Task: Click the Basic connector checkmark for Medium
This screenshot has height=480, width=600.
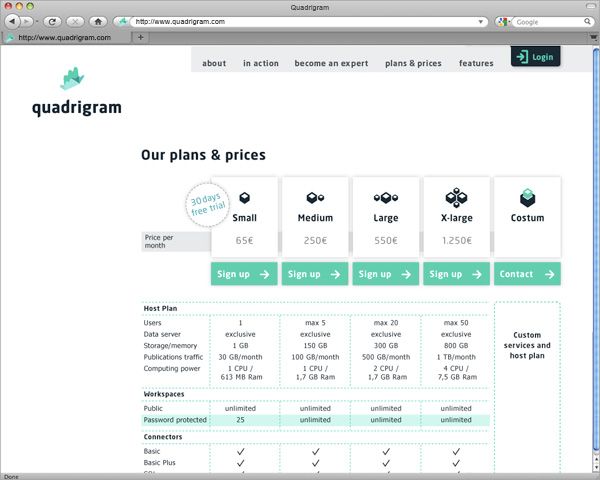Action: point(315,452)
